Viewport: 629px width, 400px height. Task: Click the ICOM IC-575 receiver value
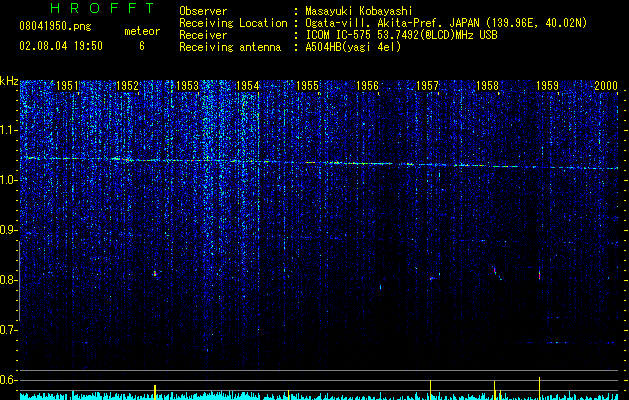[x=401, y=35]
